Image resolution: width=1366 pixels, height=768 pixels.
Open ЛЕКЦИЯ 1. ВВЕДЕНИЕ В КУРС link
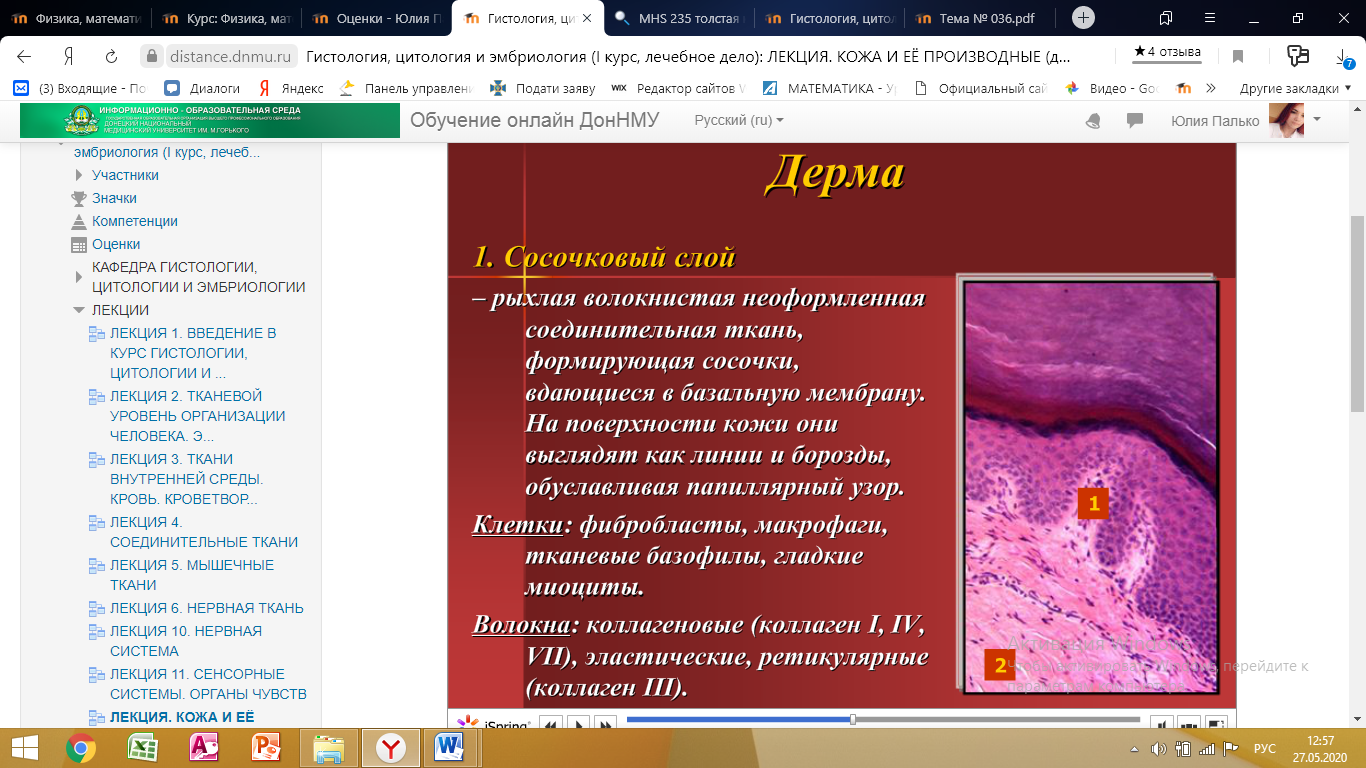(x=193, y=353)
